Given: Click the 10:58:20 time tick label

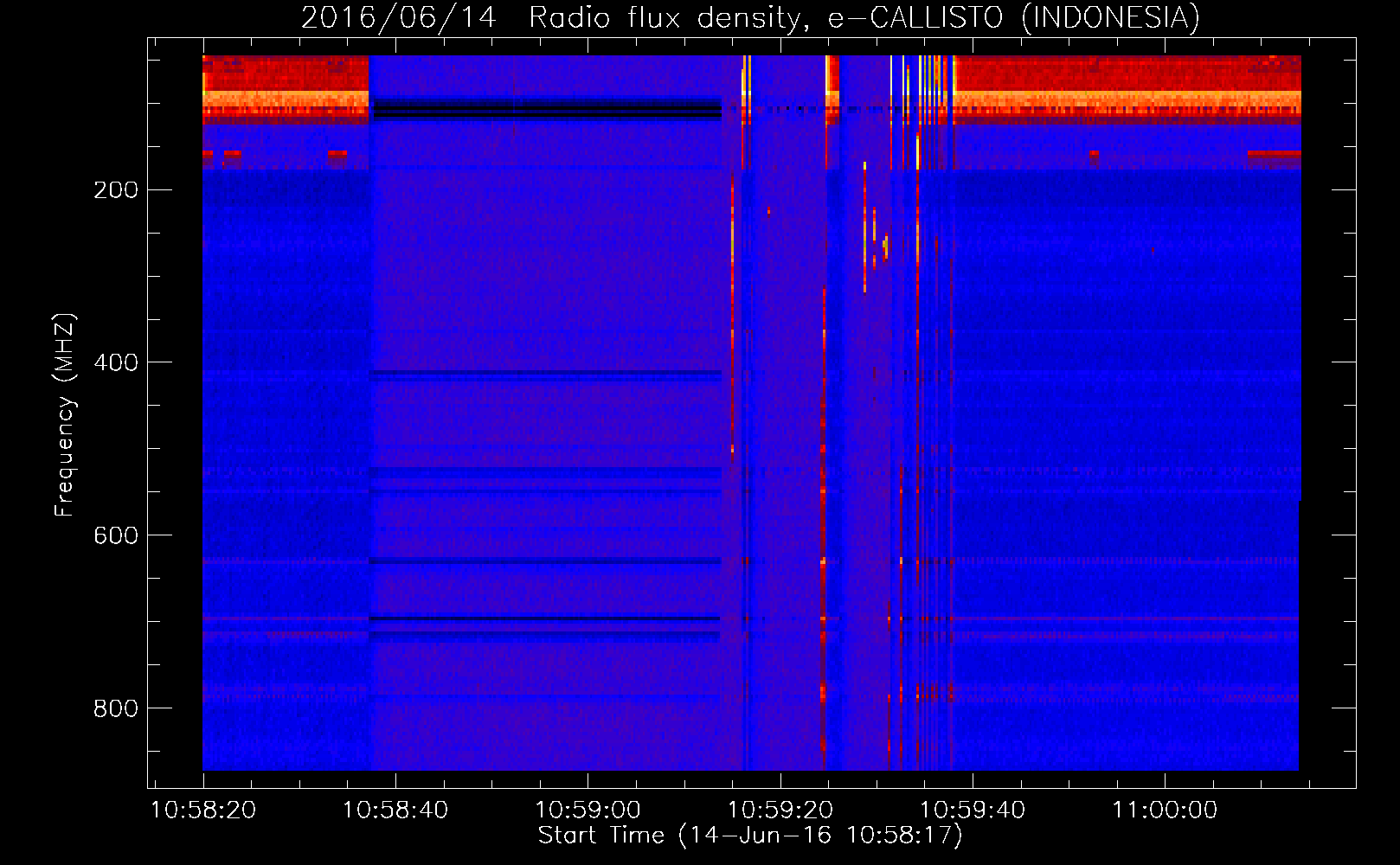Looking at the screenshot, I should click(x=203, y=811).
